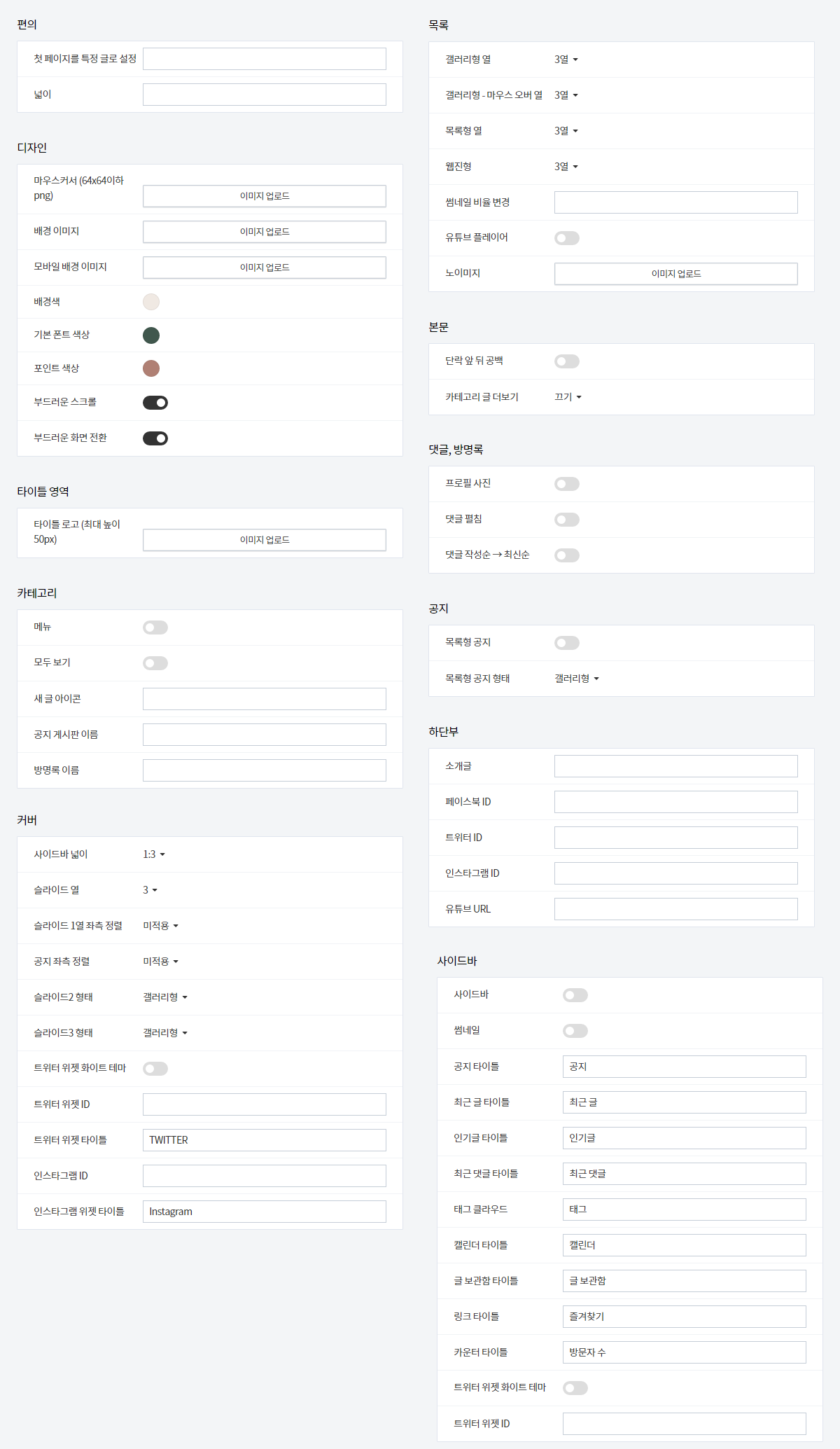The width and height of the screenshot is (840, 1449).
Task: Click the 트위터 ID field in 하단부
Action: pyautogui.click(x=676, y=838)
